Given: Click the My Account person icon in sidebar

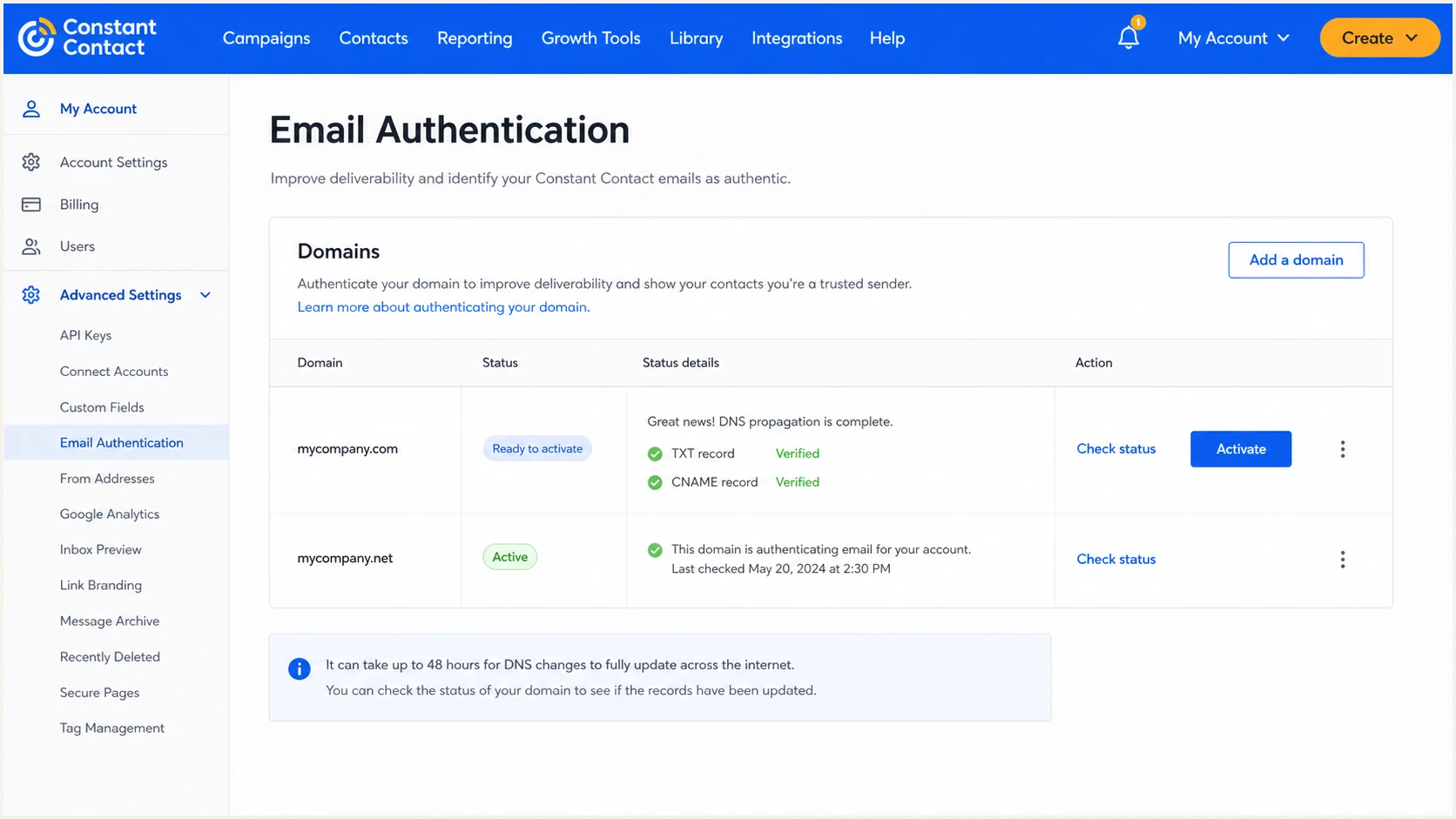Looking at the screenshot, I should (x=31, y=109).
